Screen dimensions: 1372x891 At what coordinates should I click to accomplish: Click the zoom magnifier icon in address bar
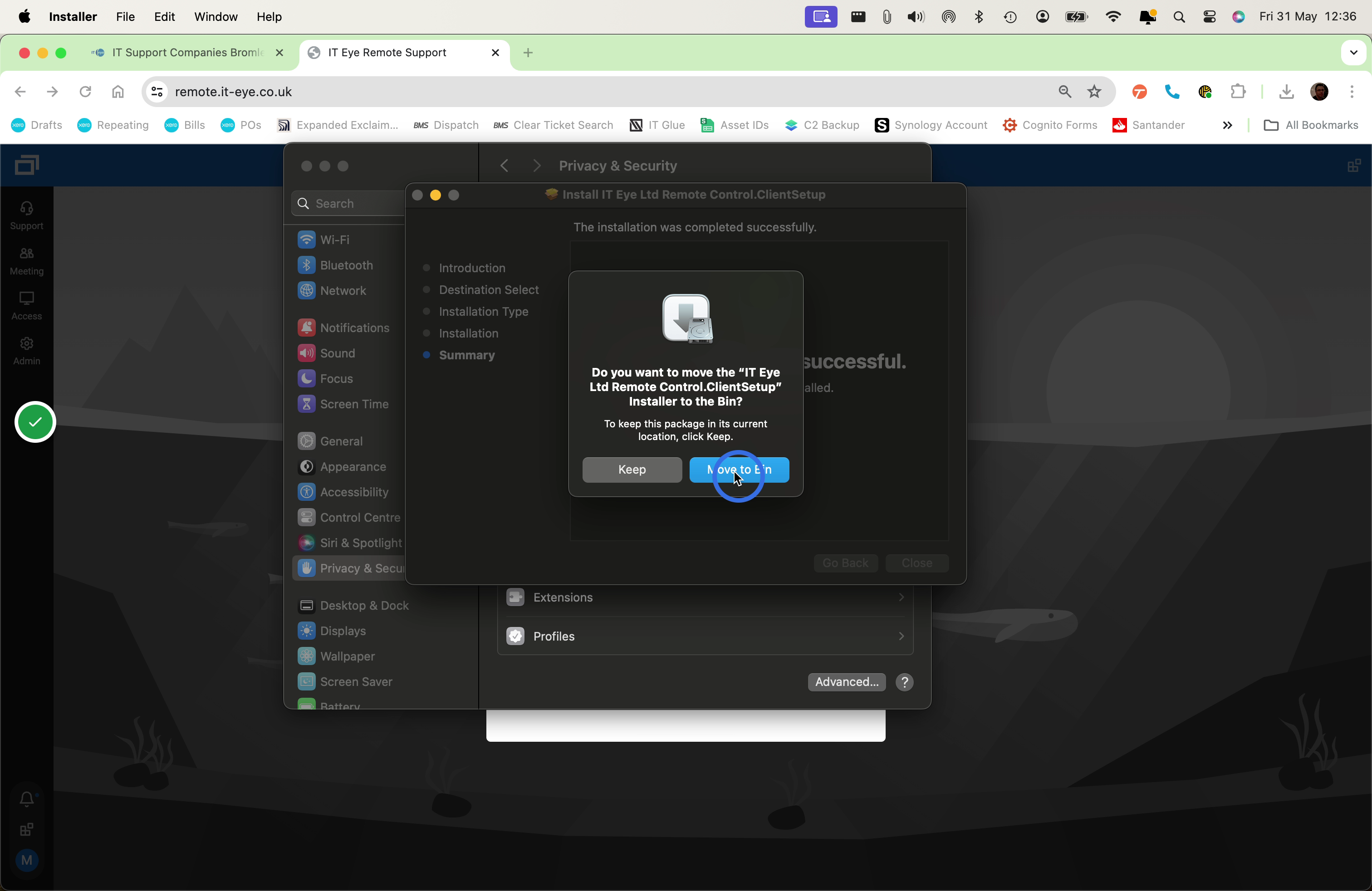(x=1065, y=92)
